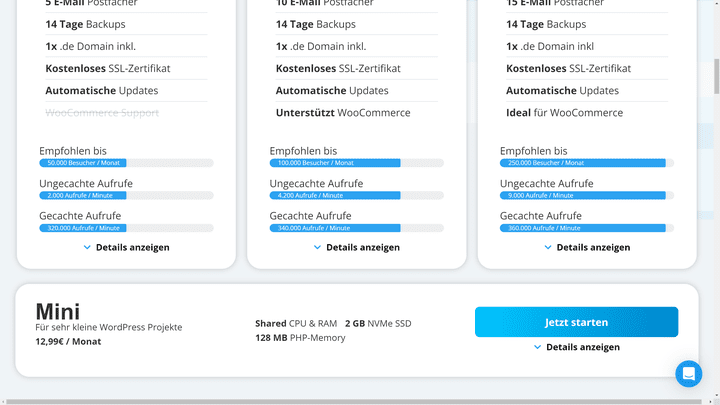Click the 100.000 Besucher / Monat progress bar
Image resolution: width=720 pixels, height=405 pixels.
click(357, 163)
